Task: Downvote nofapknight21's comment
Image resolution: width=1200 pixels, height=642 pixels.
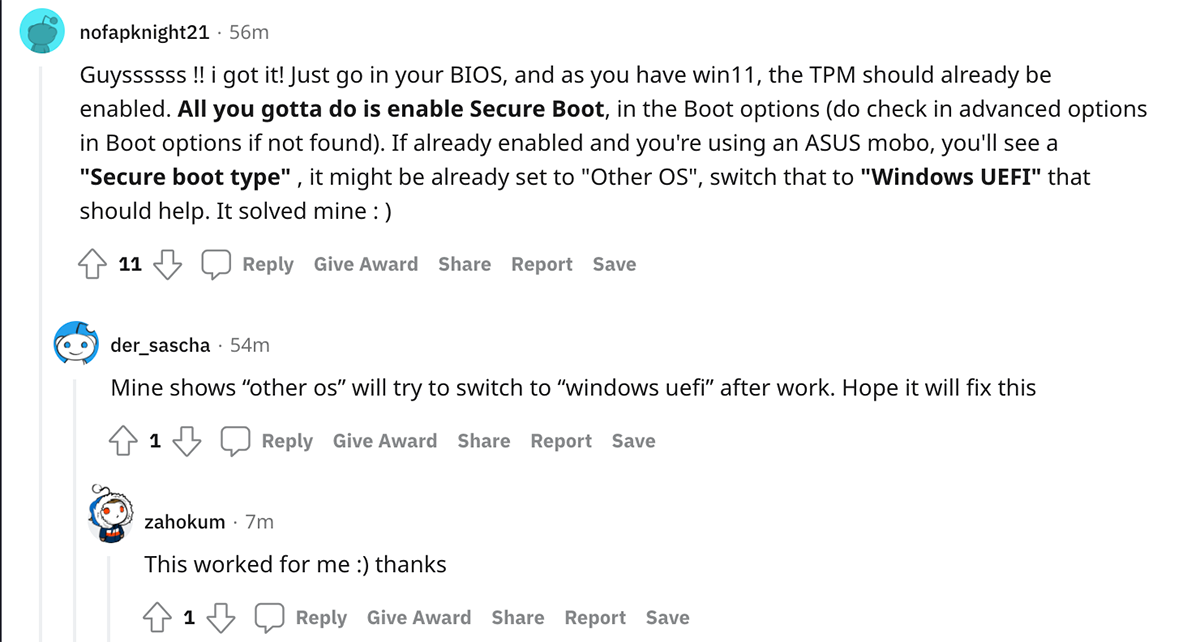Action: 169,265
